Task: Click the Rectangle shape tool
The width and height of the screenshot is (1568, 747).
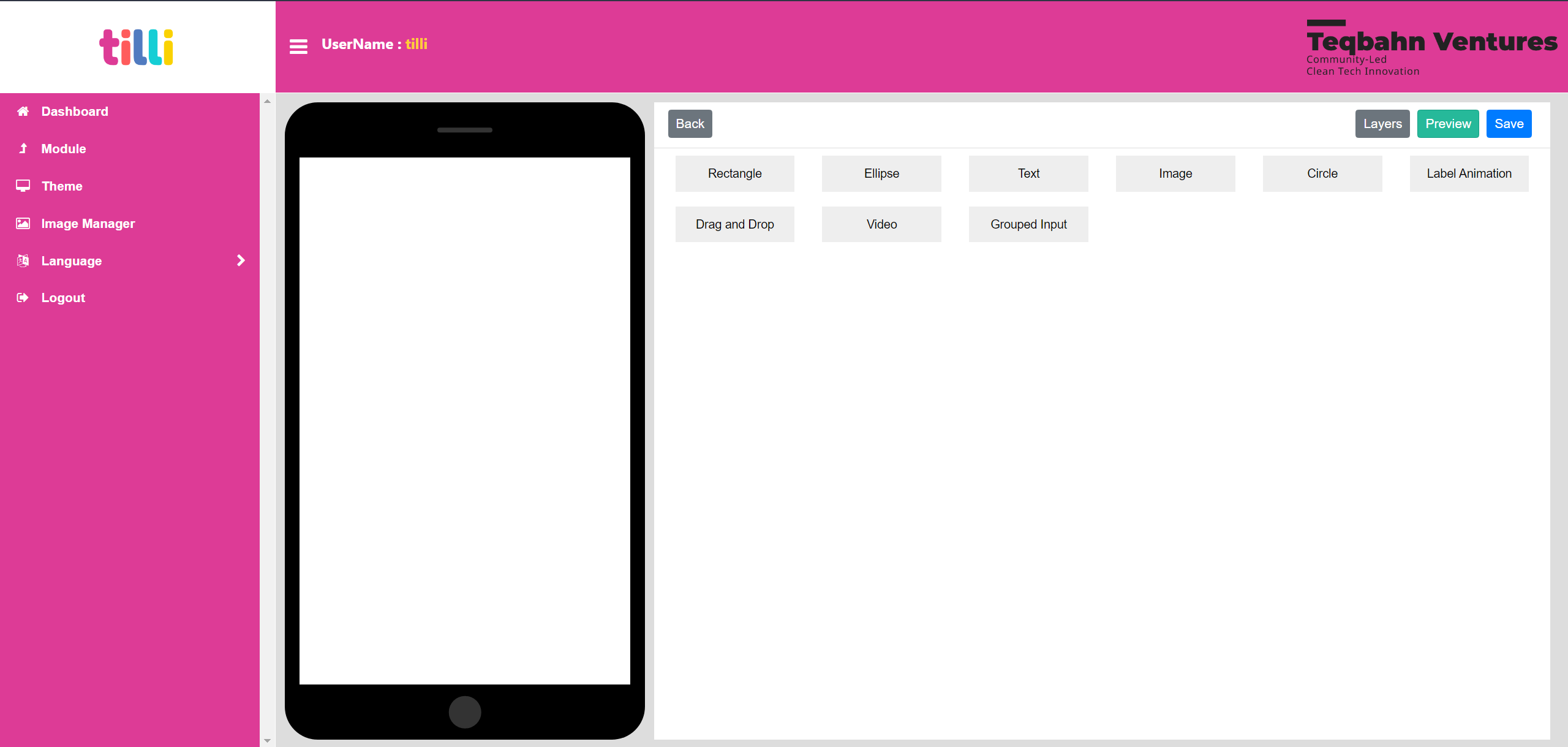Action: click(735, 173)
